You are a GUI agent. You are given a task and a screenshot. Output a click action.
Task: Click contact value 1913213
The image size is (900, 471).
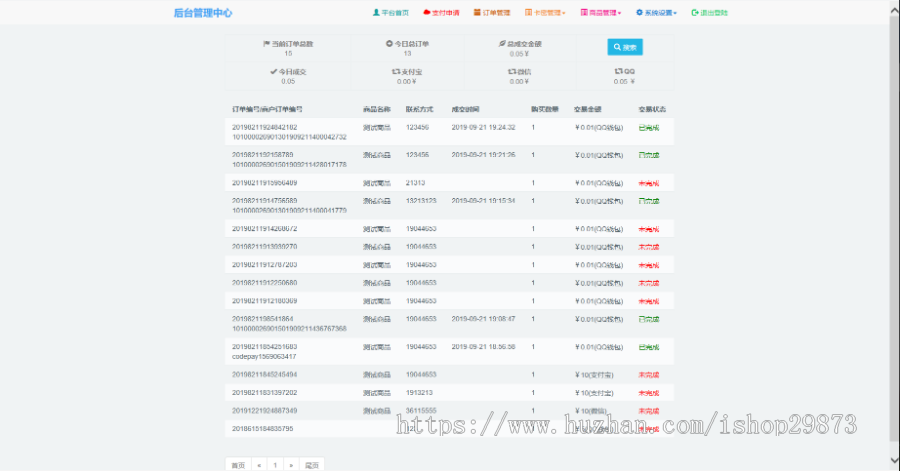[x=420, y=393]
